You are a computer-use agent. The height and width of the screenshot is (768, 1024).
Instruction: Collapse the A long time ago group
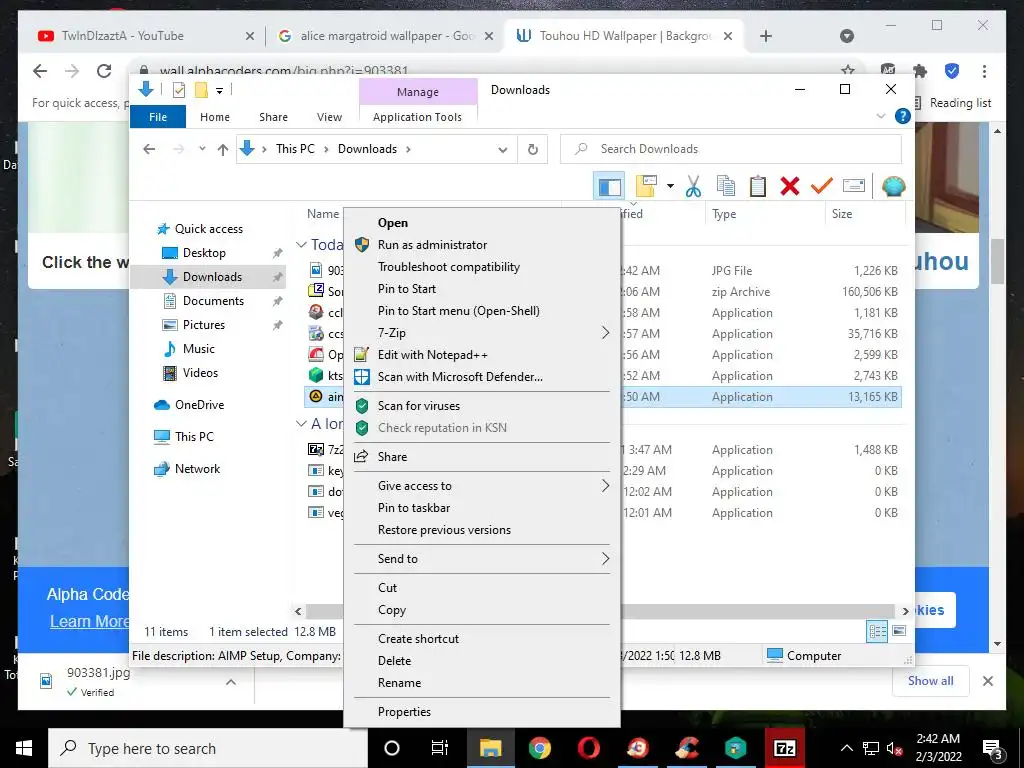coord(301,424)
